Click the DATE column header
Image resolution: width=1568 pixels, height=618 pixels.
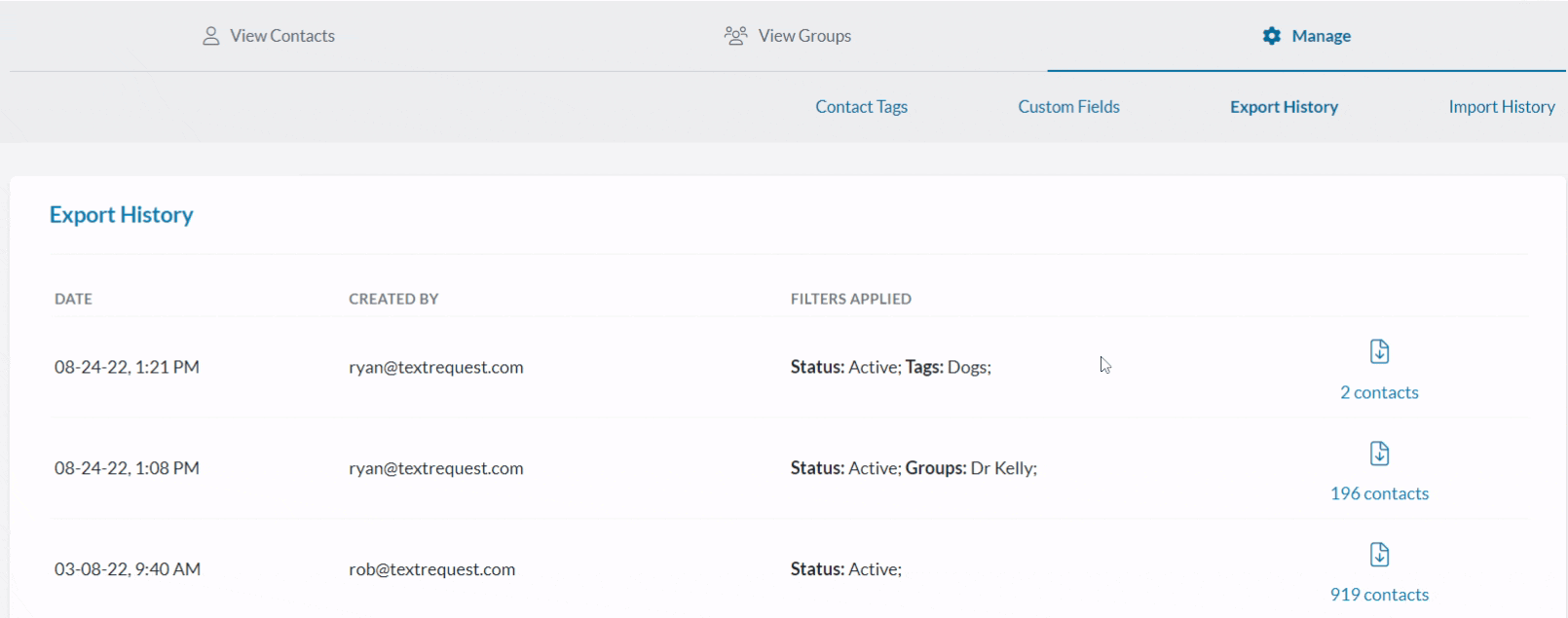click(x=73, y=299)
